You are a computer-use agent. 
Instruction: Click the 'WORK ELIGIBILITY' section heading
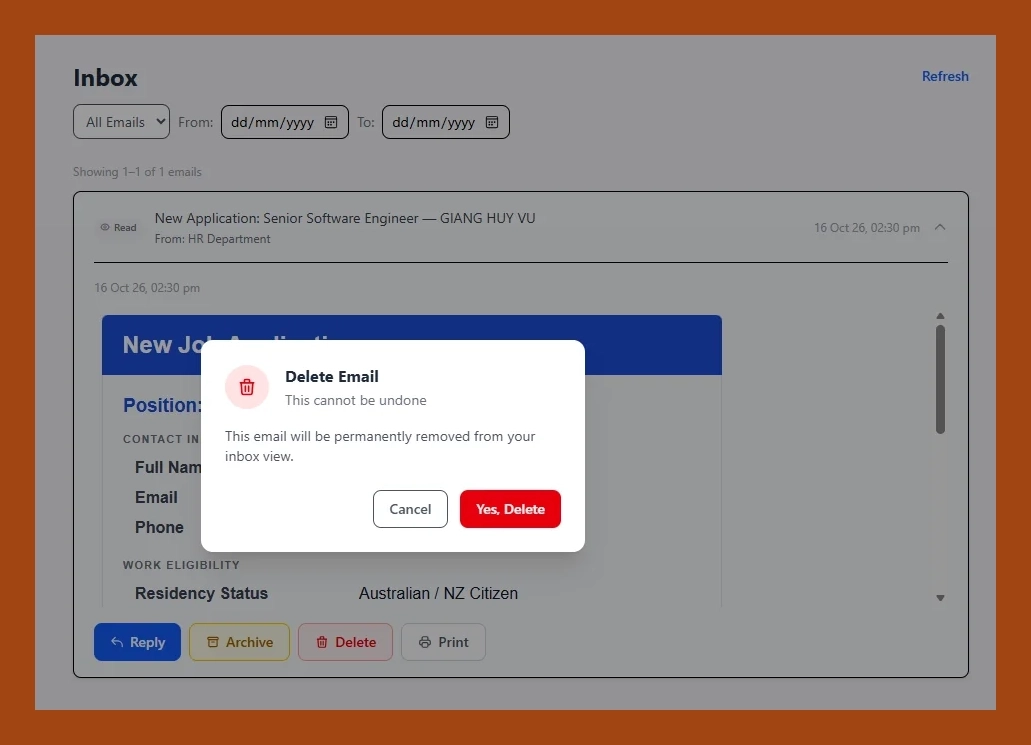tap(181, 565)
